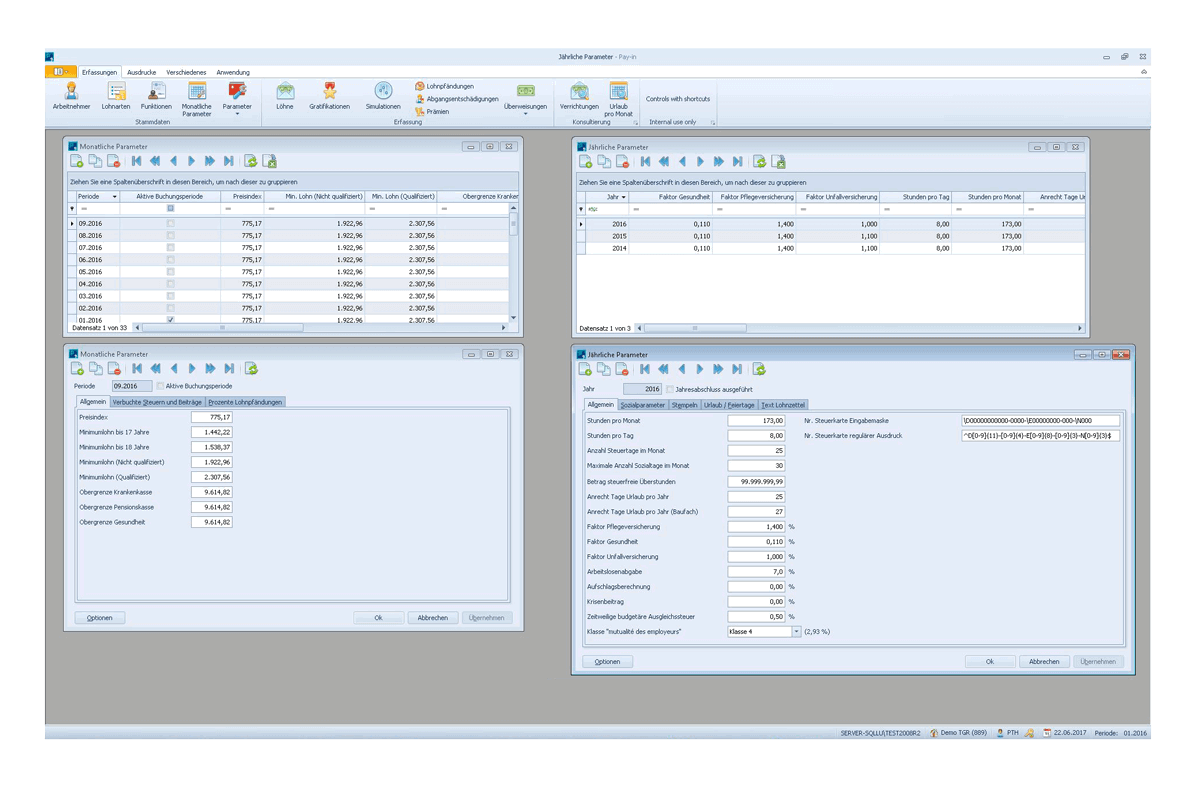Image resolution: width=1200 pixels, height=787 pixels.
Task: Open the Lohnarten ribbon icon
Action: pos(116,98)
